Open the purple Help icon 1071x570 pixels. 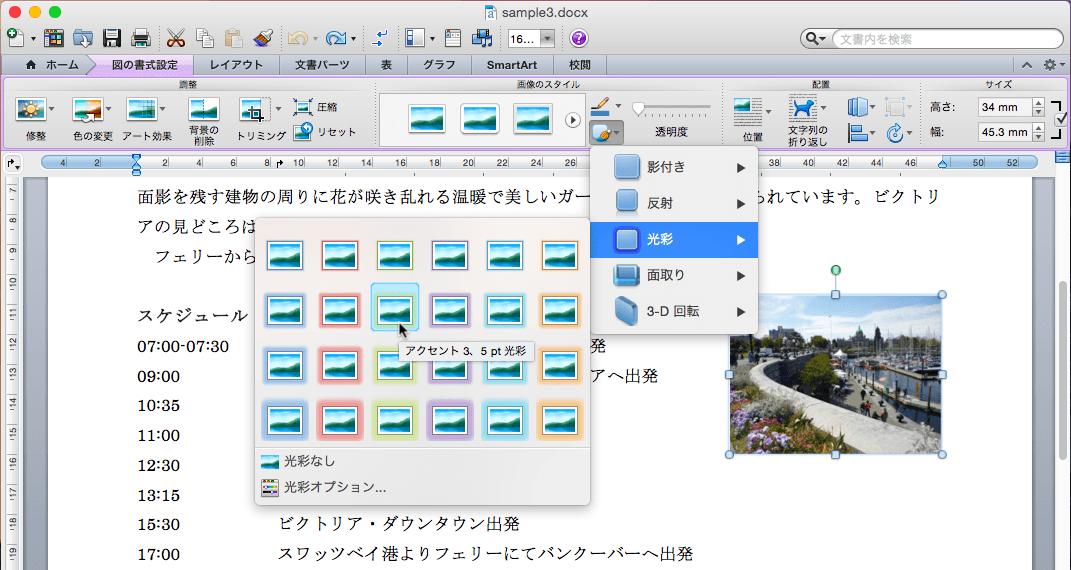[579, 39]
